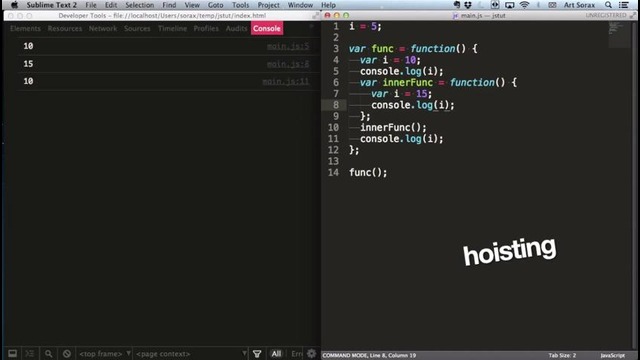Open the Notification Center list icon
This screenshot has width=640, height=360.
(x=623, y=5)
